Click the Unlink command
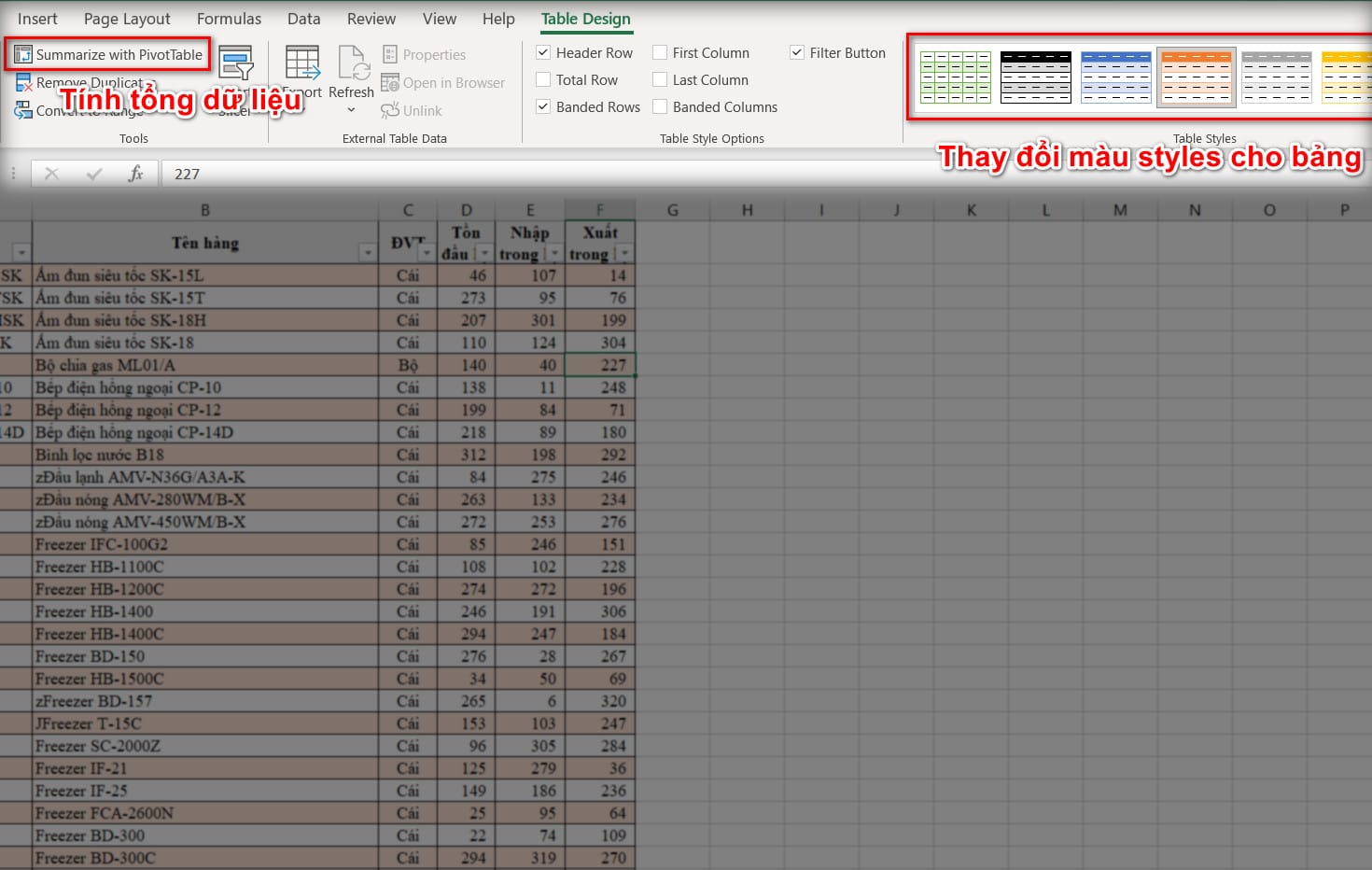 pyautogui.click(x=412, y=111)
